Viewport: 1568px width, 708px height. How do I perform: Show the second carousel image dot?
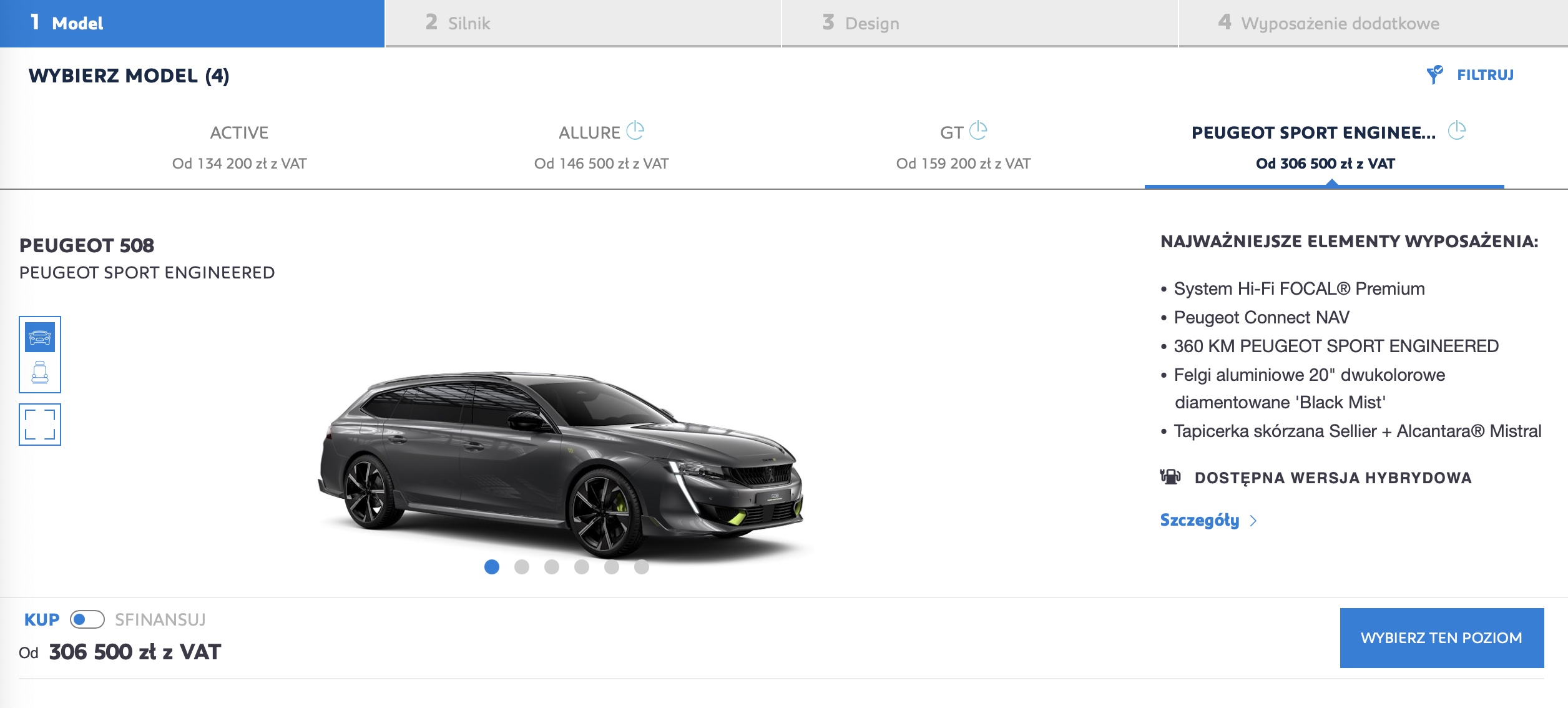pos(522,567)
